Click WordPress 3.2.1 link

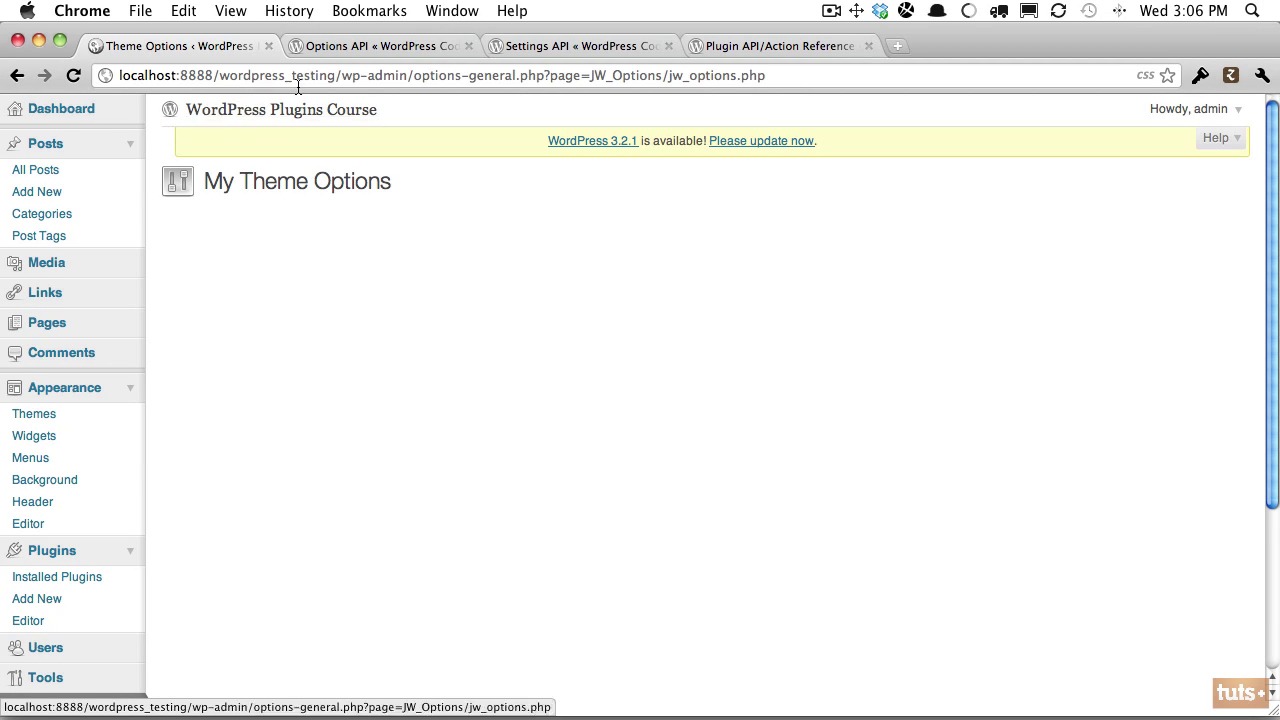tap(592, 141)
